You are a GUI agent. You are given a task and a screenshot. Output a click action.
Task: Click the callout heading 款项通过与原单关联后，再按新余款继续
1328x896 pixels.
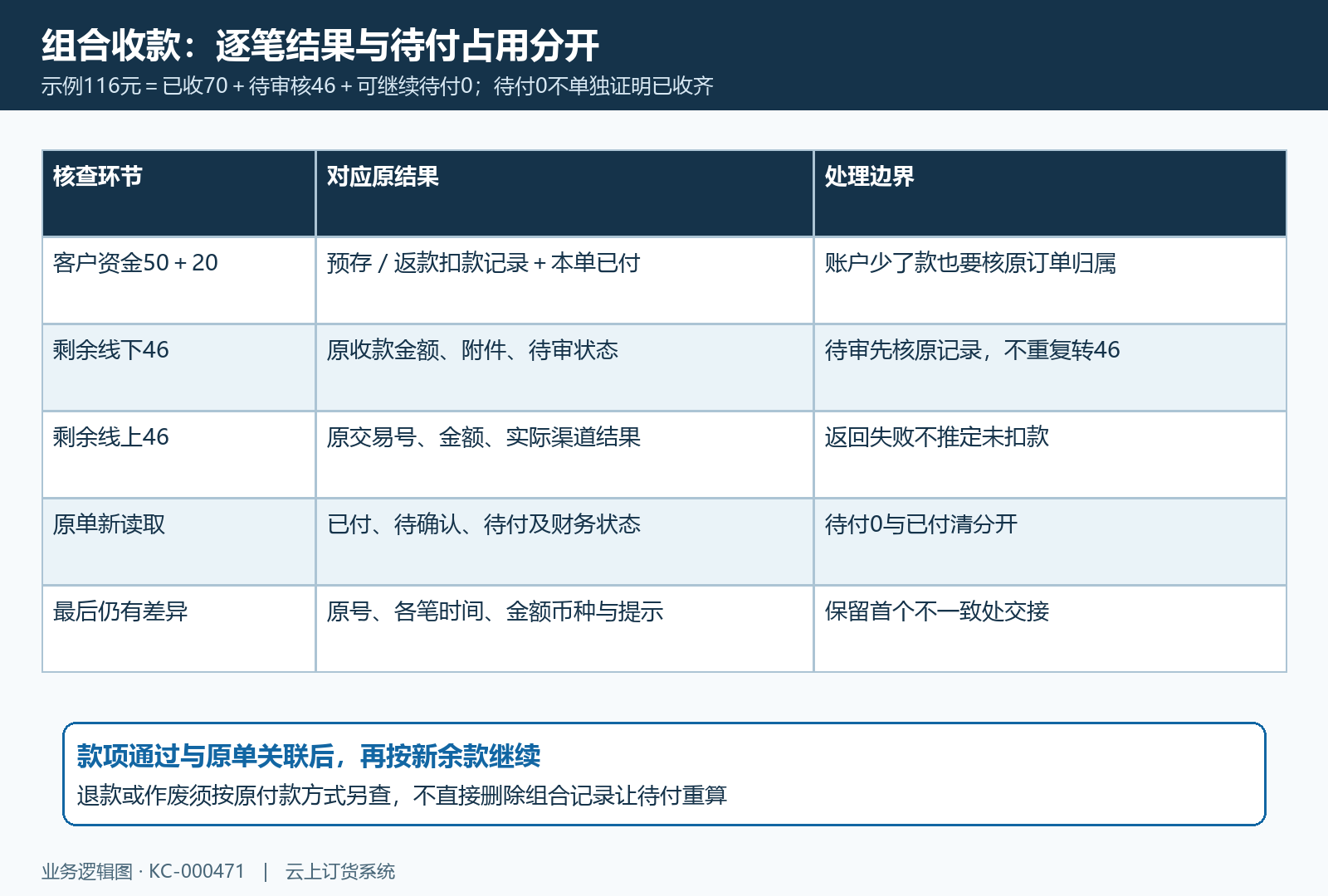(309, 756)
